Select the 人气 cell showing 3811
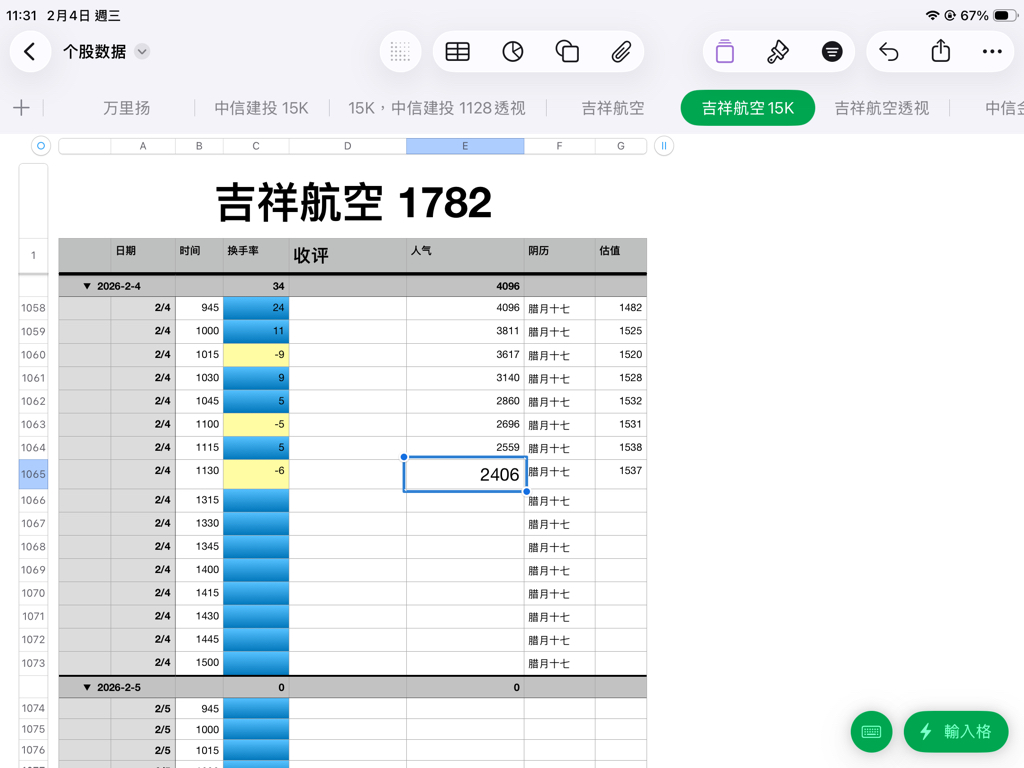This screenshot has height=768, width=1024. click(x=465, y=331)
